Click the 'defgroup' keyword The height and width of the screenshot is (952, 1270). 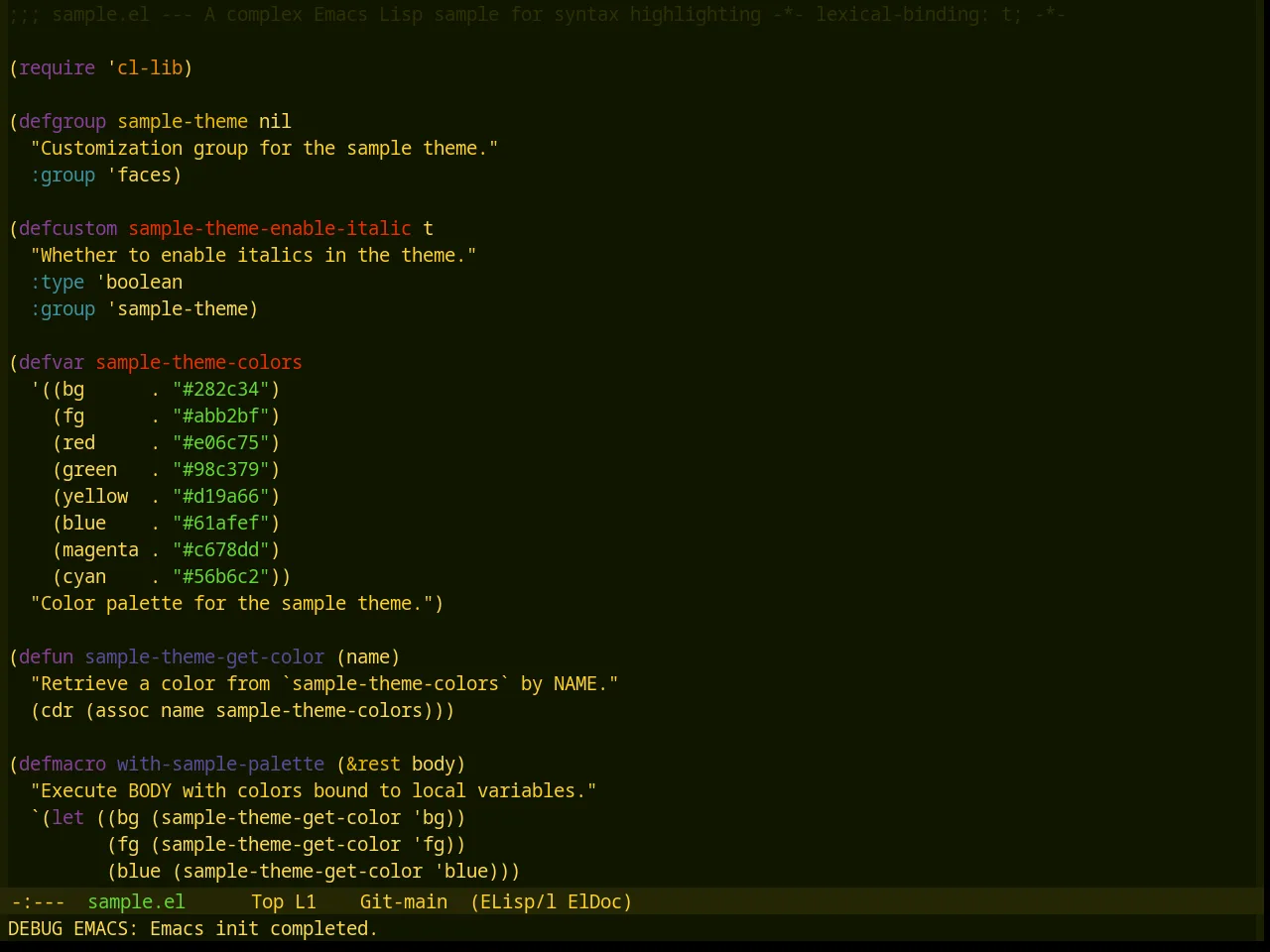coord(63,121)
